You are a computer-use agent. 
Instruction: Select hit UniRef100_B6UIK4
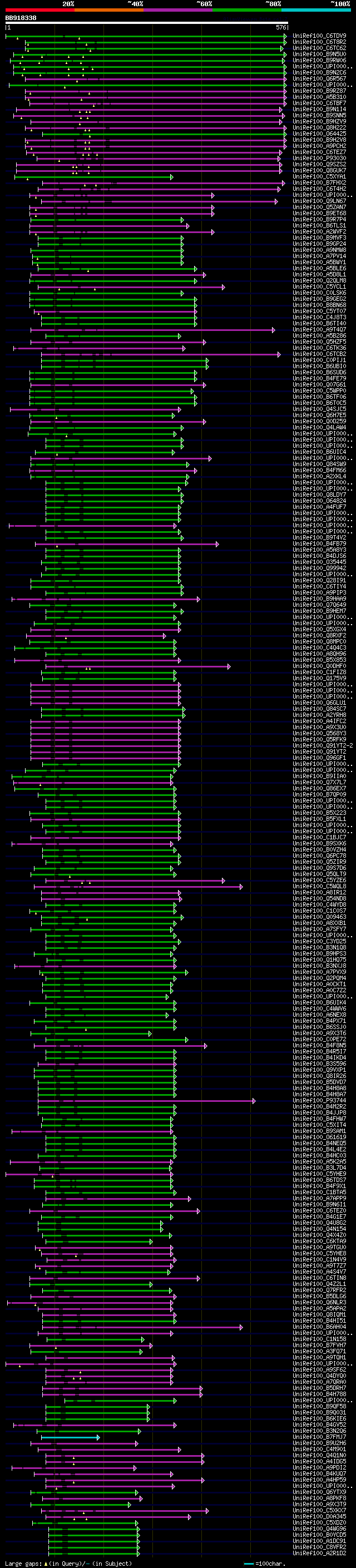point(319,1002)
